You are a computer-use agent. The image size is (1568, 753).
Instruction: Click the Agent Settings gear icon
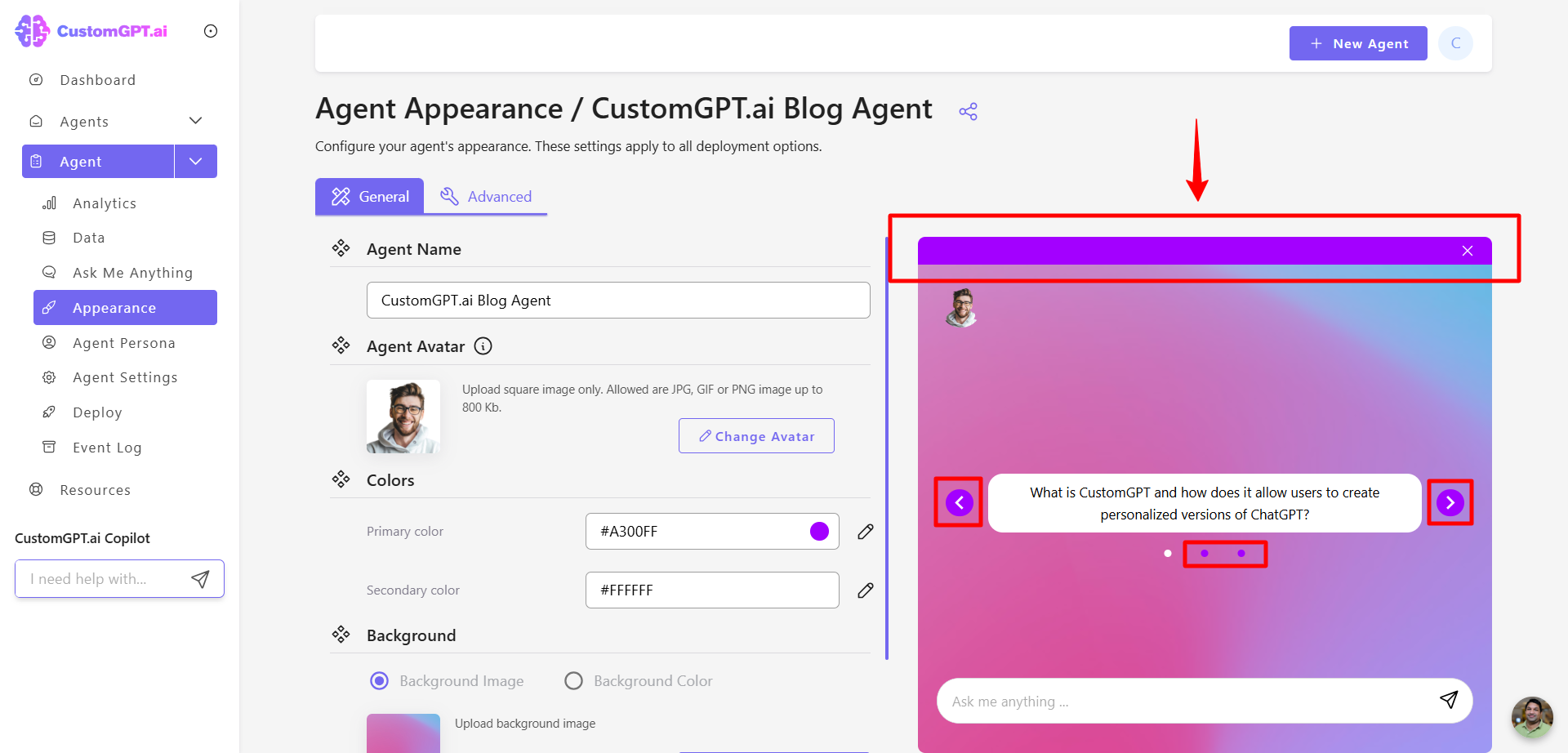49,377
